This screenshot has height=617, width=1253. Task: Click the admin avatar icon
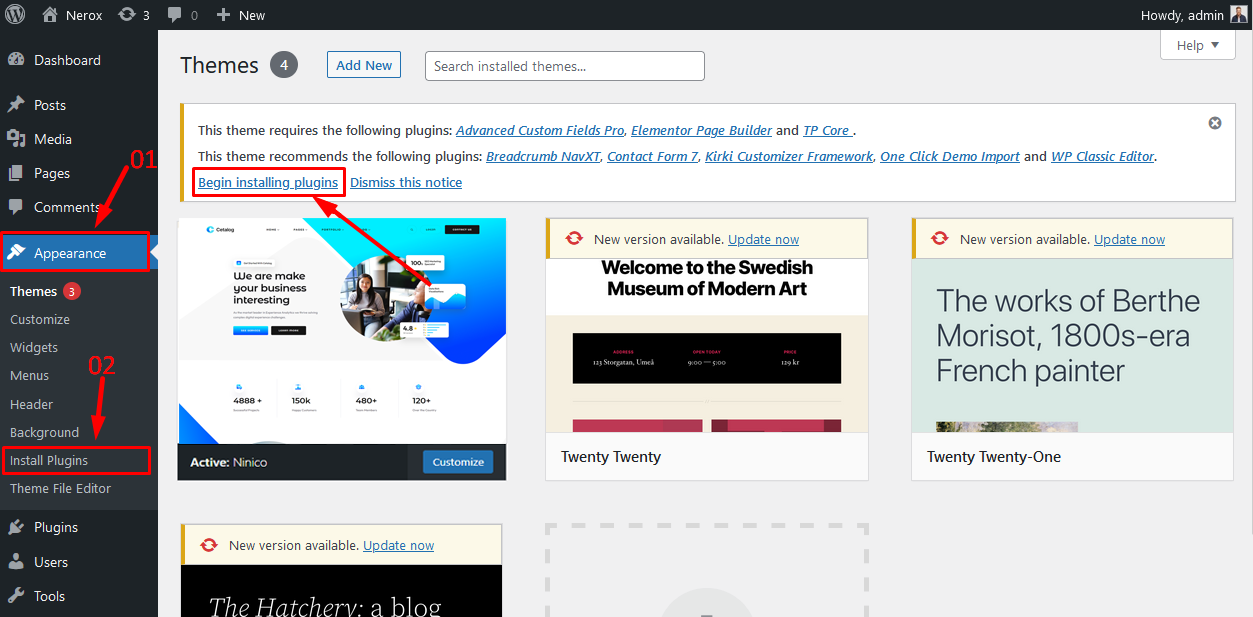(1238, 15)
